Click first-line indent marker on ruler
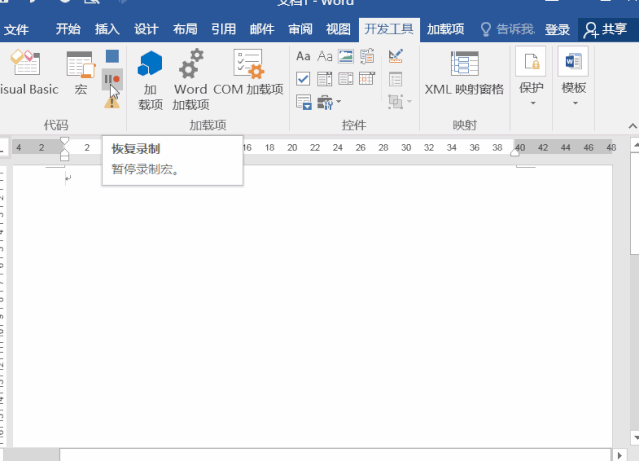The height and width of the screenshot is (461, 639). tap(64, 141)
